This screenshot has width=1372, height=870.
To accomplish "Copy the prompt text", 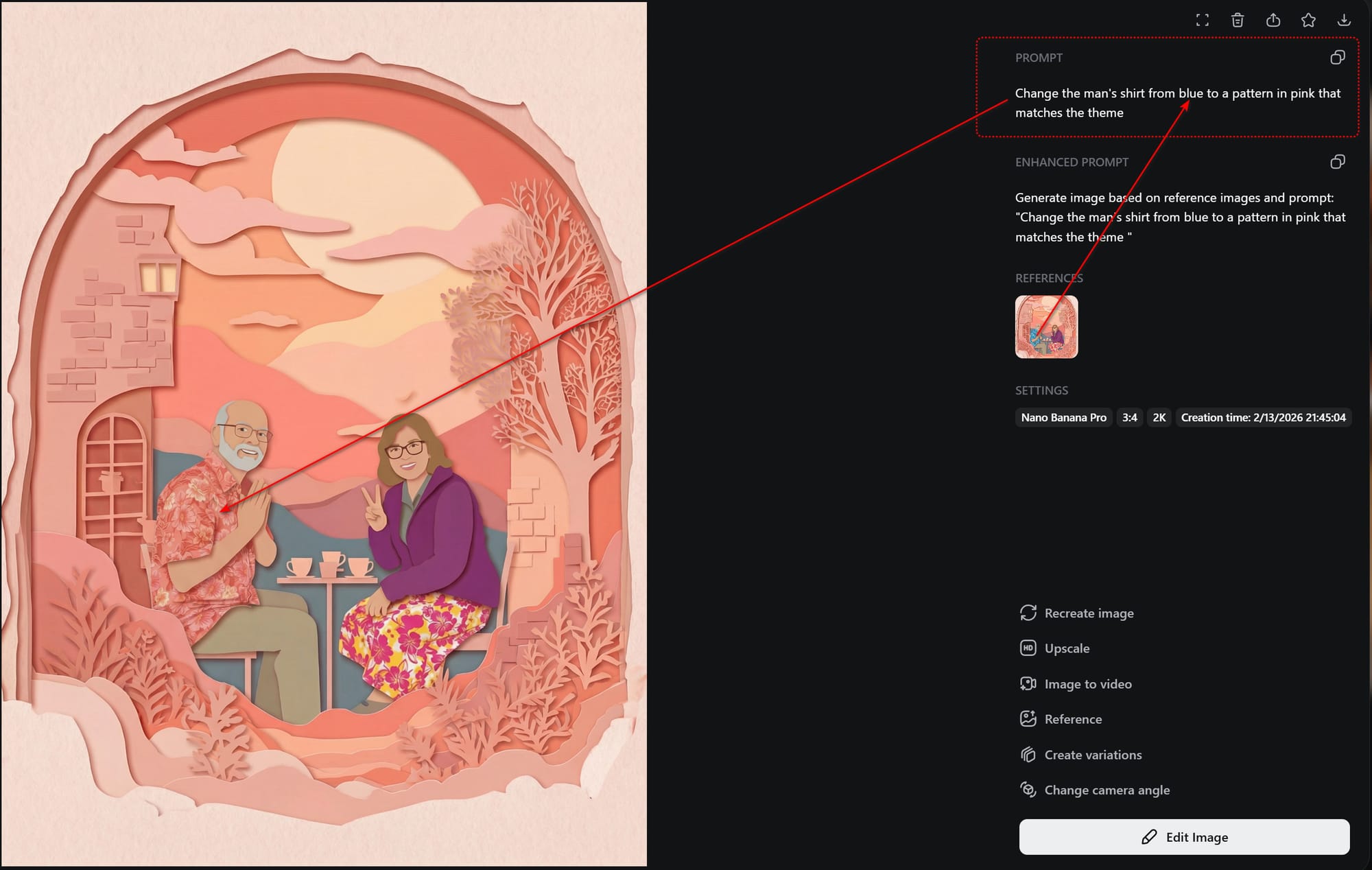I will pos(1337,58).
